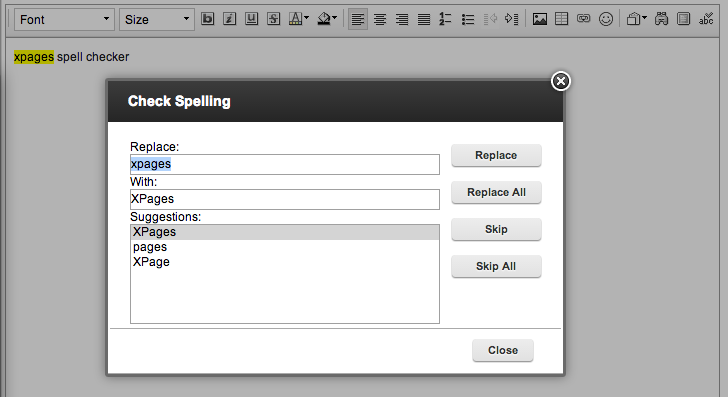Open the paste options dropdown
This screenshot has height=397, width=728.
point(637,19)
